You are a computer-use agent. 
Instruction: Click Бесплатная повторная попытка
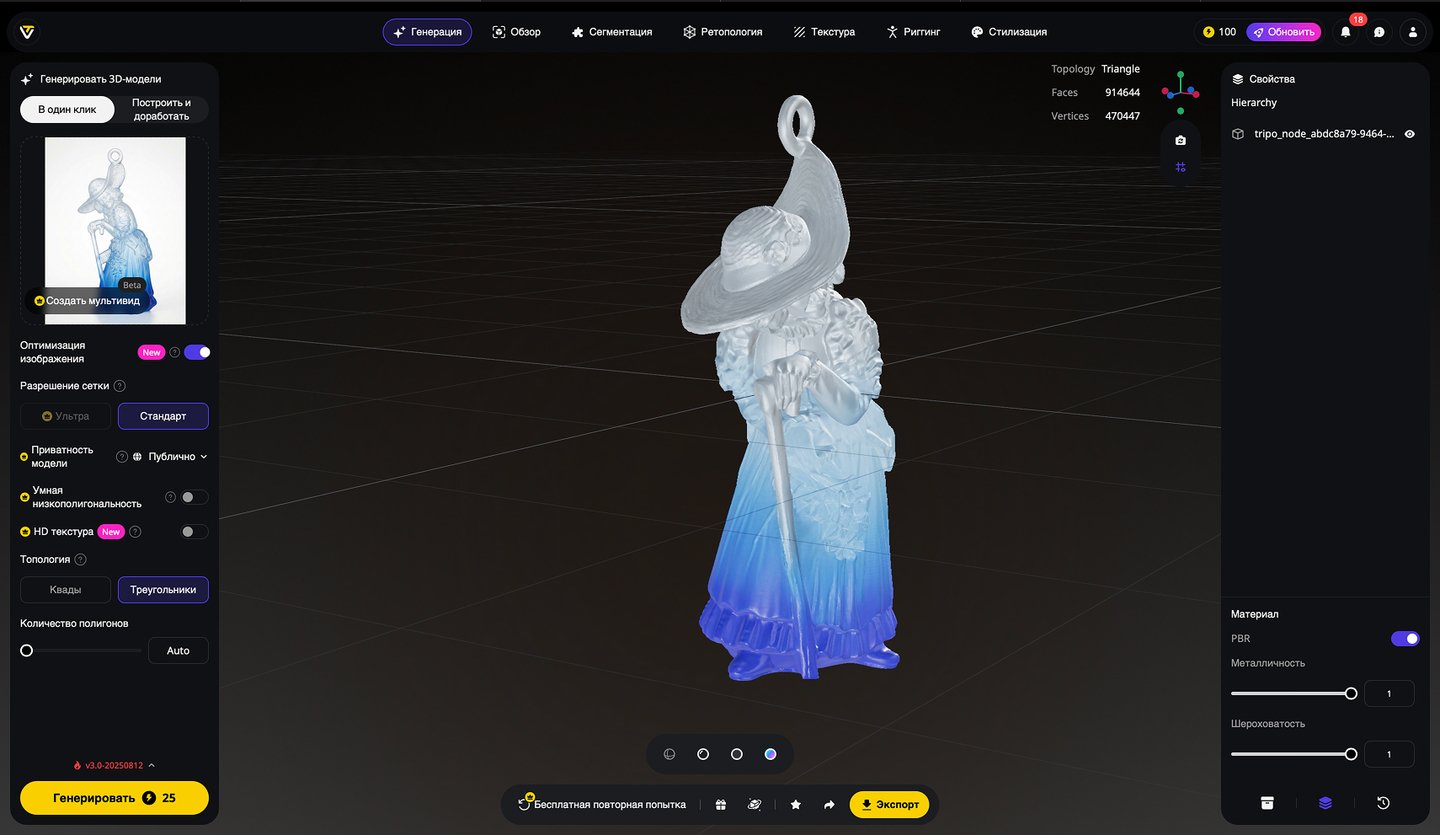602,804
